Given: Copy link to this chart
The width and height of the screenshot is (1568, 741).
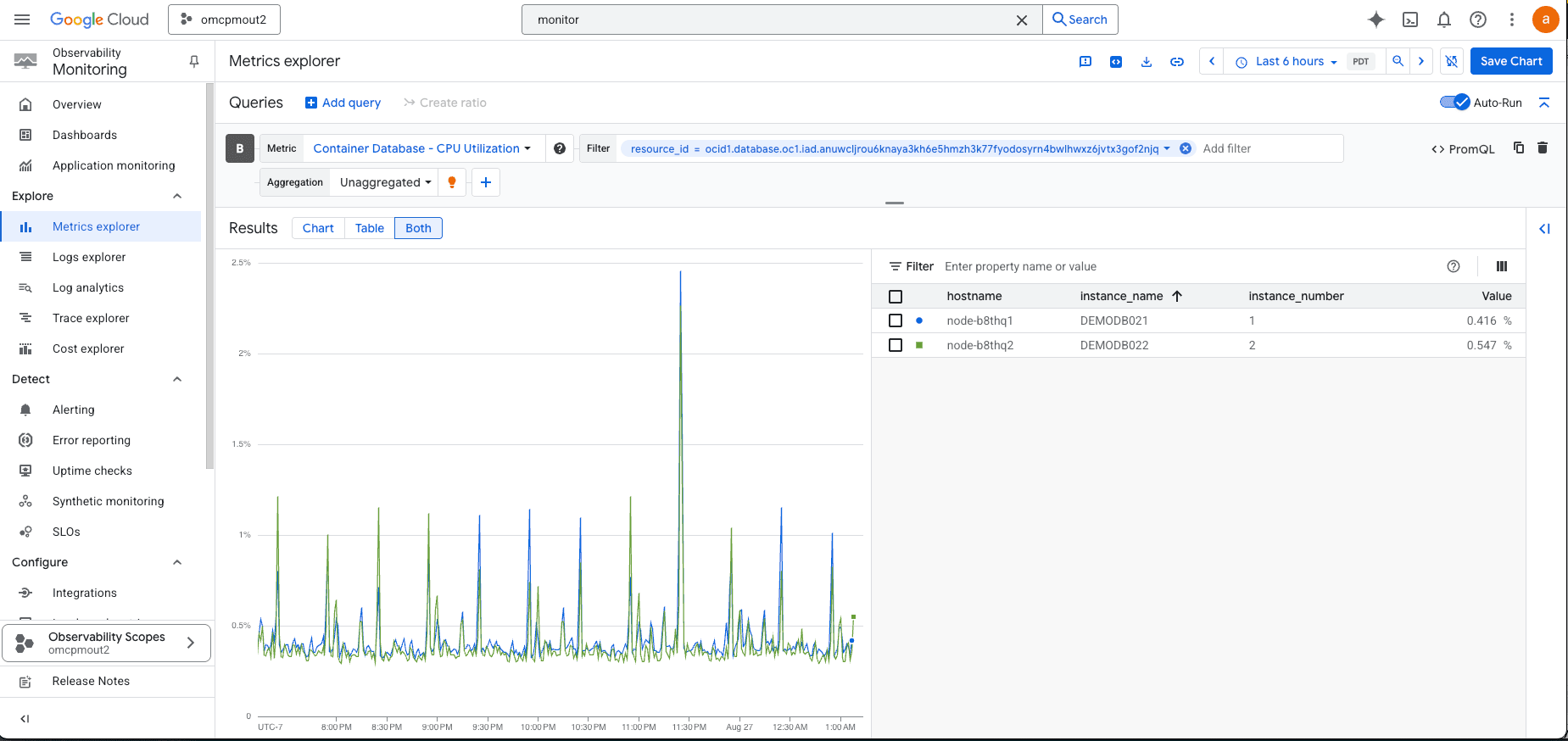Looking at the screenshot, I should 1177,61.
